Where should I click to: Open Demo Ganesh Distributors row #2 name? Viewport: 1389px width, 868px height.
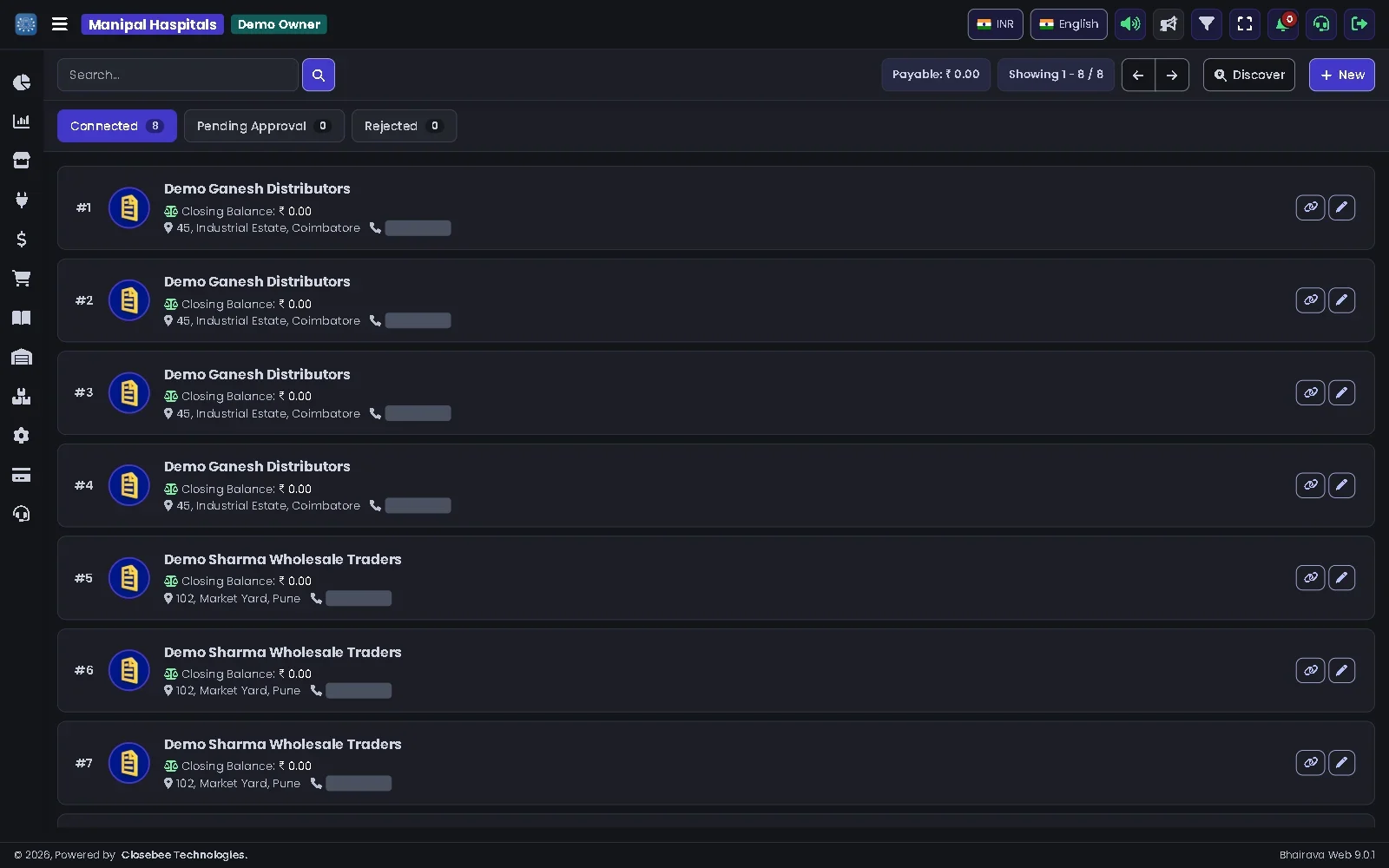click(257, 281)
